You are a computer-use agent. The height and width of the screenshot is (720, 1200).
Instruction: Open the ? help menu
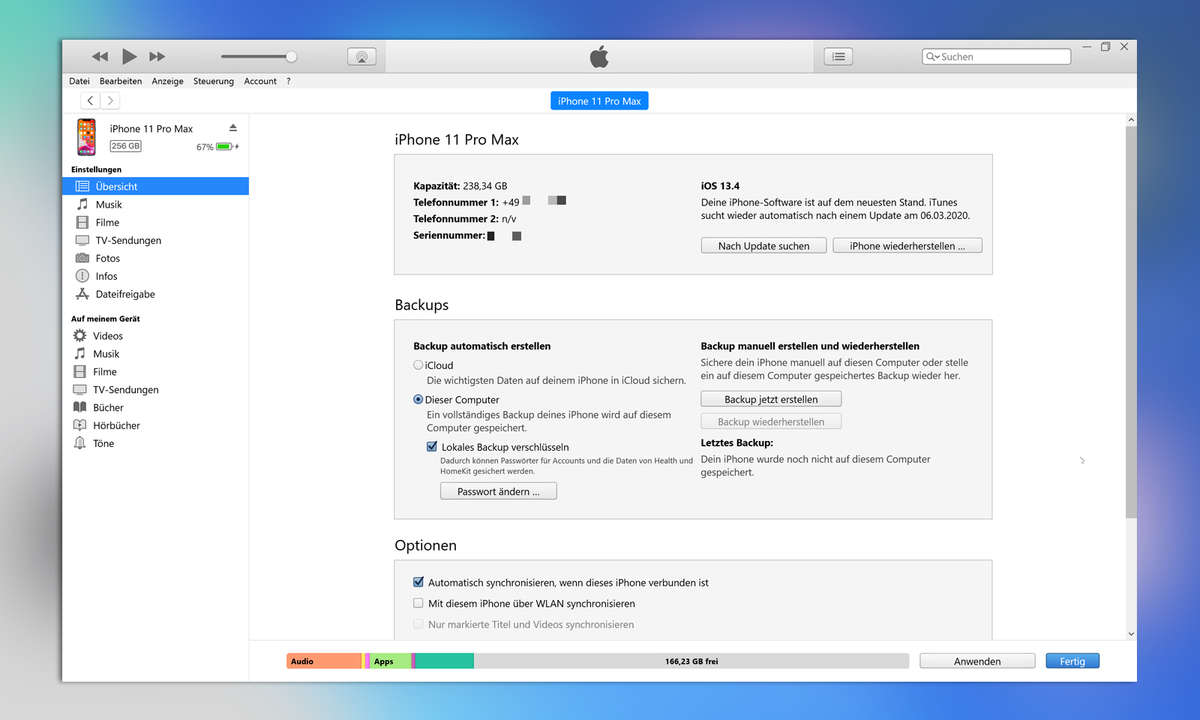[288, 81]
